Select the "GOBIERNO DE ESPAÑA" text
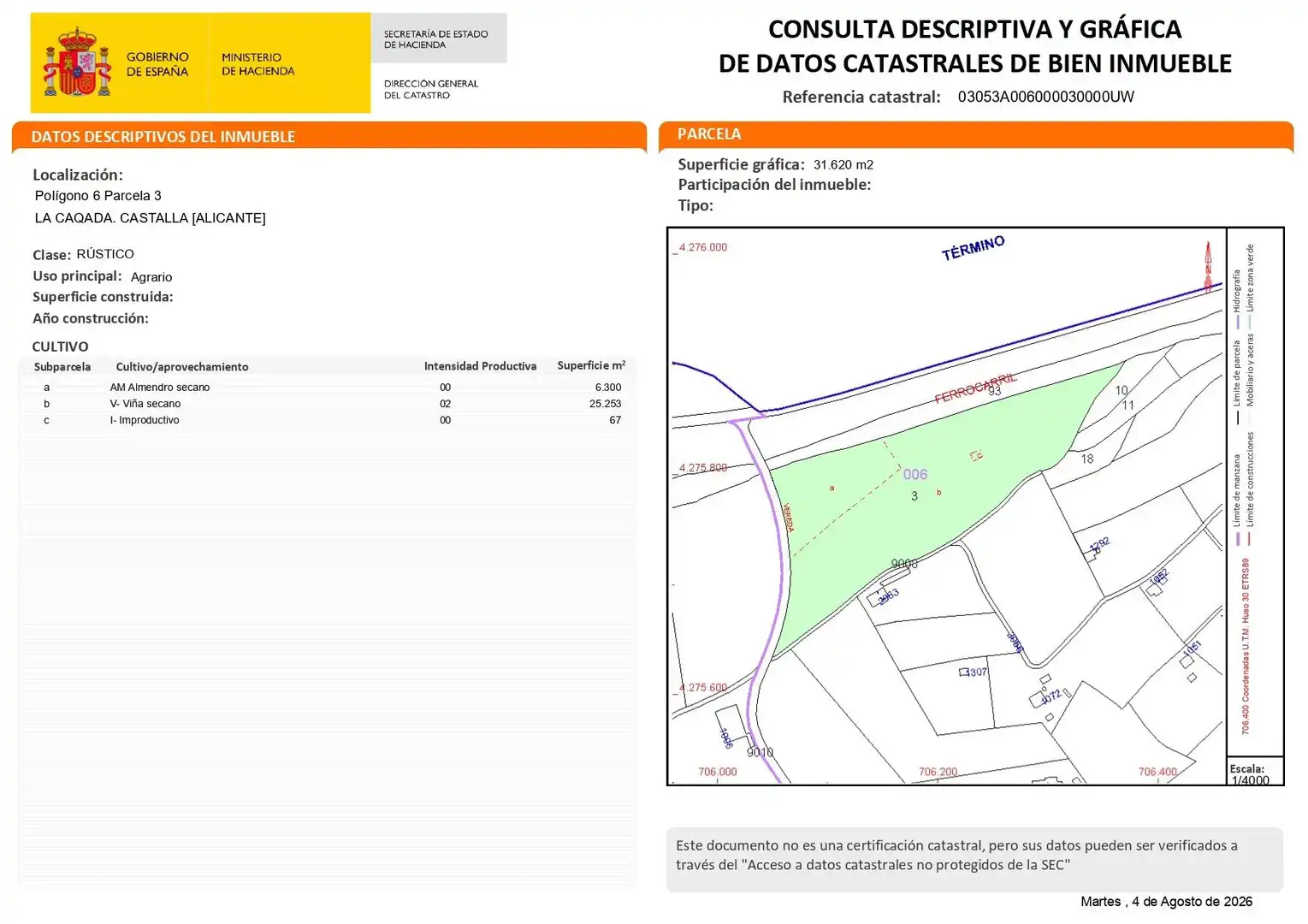1308x924 pixels. coord(157,64)
